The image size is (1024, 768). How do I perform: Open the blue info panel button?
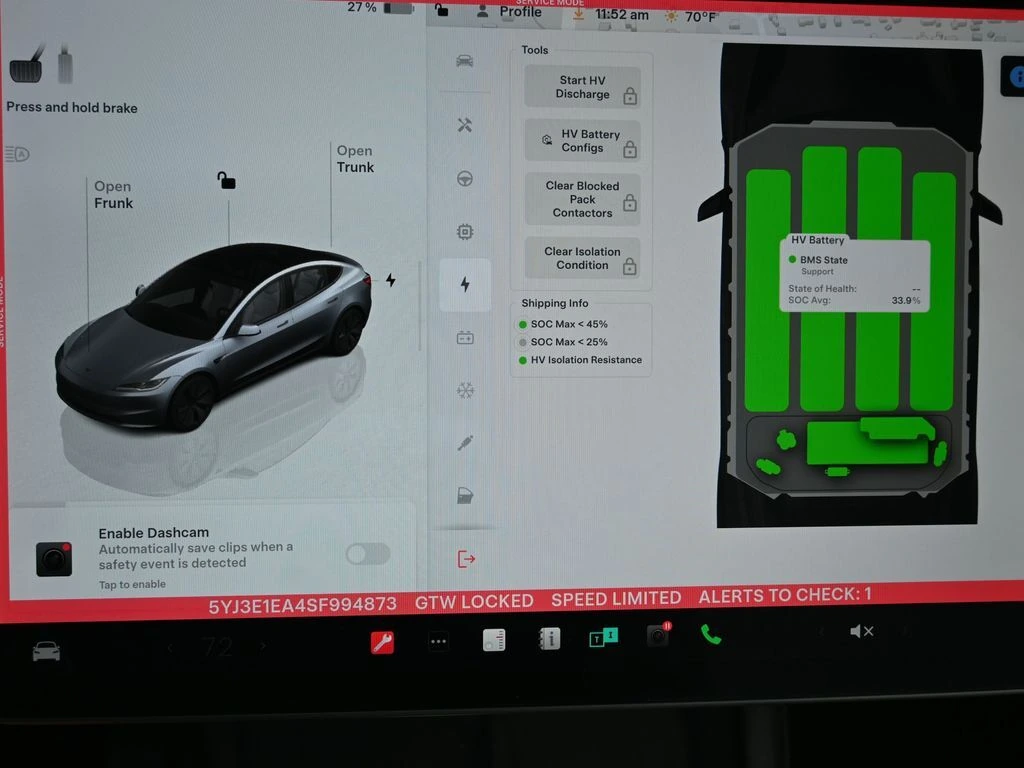(1014, 76)
